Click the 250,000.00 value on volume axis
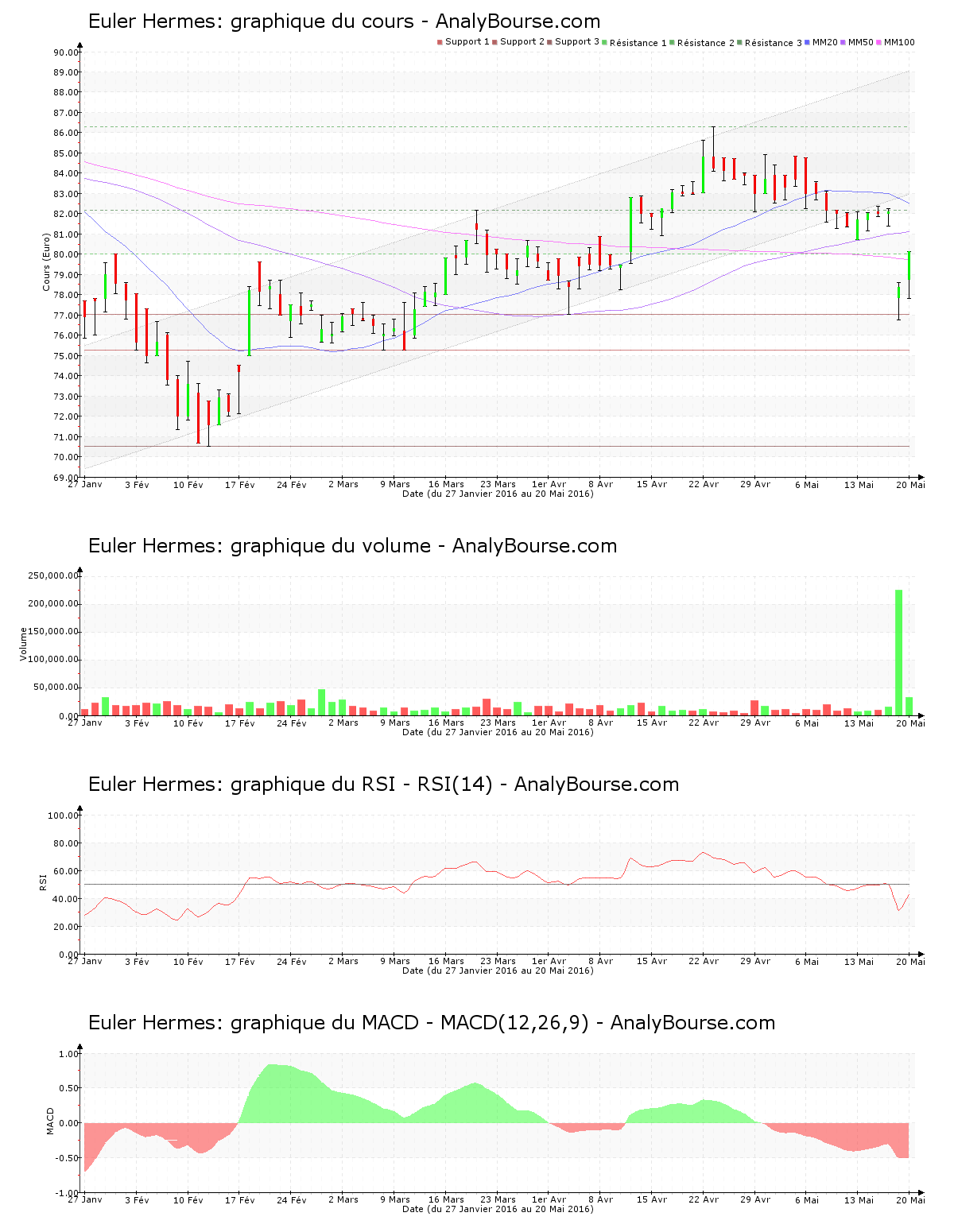Viewport: 954px width, 1232px height. (53, 575)
